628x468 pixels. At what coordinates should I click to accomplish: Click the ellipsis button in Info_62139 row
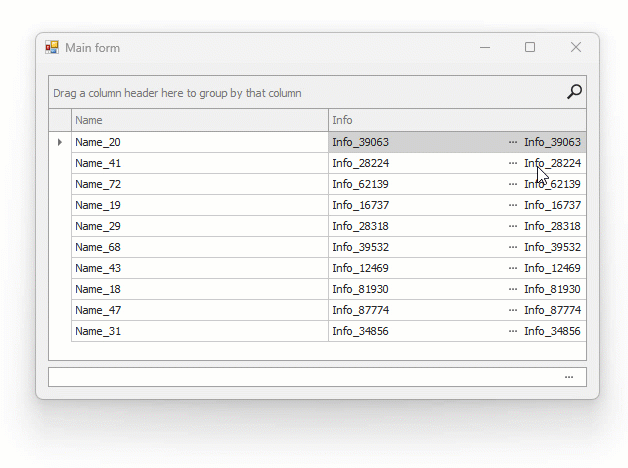513,185
